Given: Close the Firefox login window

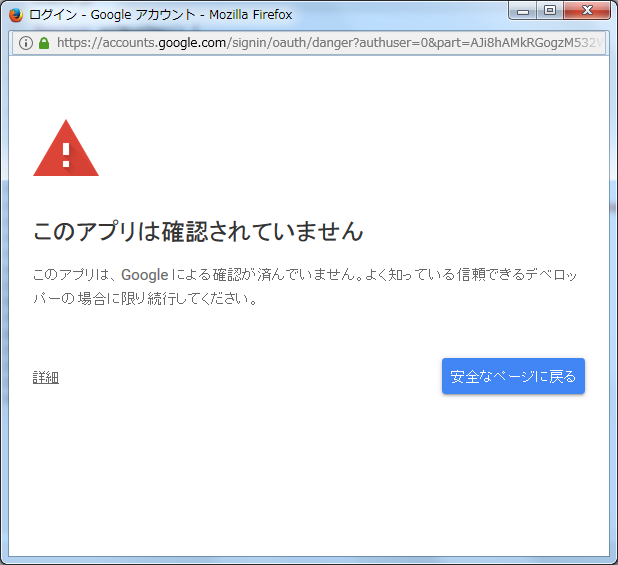Looking at the screenshot, I should click(x=587, y=11).
